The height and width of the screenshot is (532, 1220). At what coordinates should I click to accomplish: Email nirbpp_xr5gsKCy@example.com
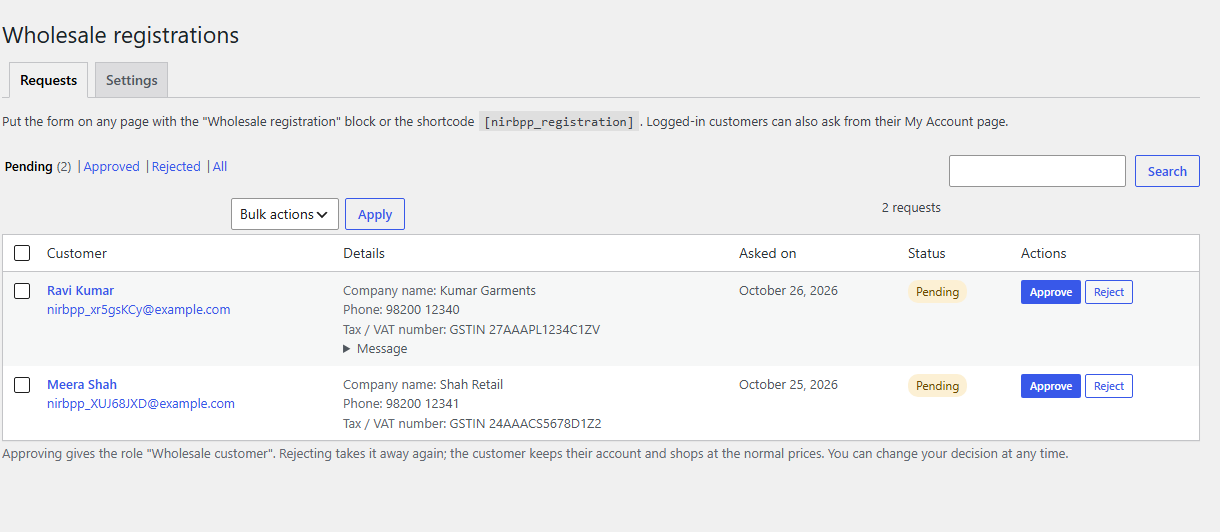tap(139, 310)
